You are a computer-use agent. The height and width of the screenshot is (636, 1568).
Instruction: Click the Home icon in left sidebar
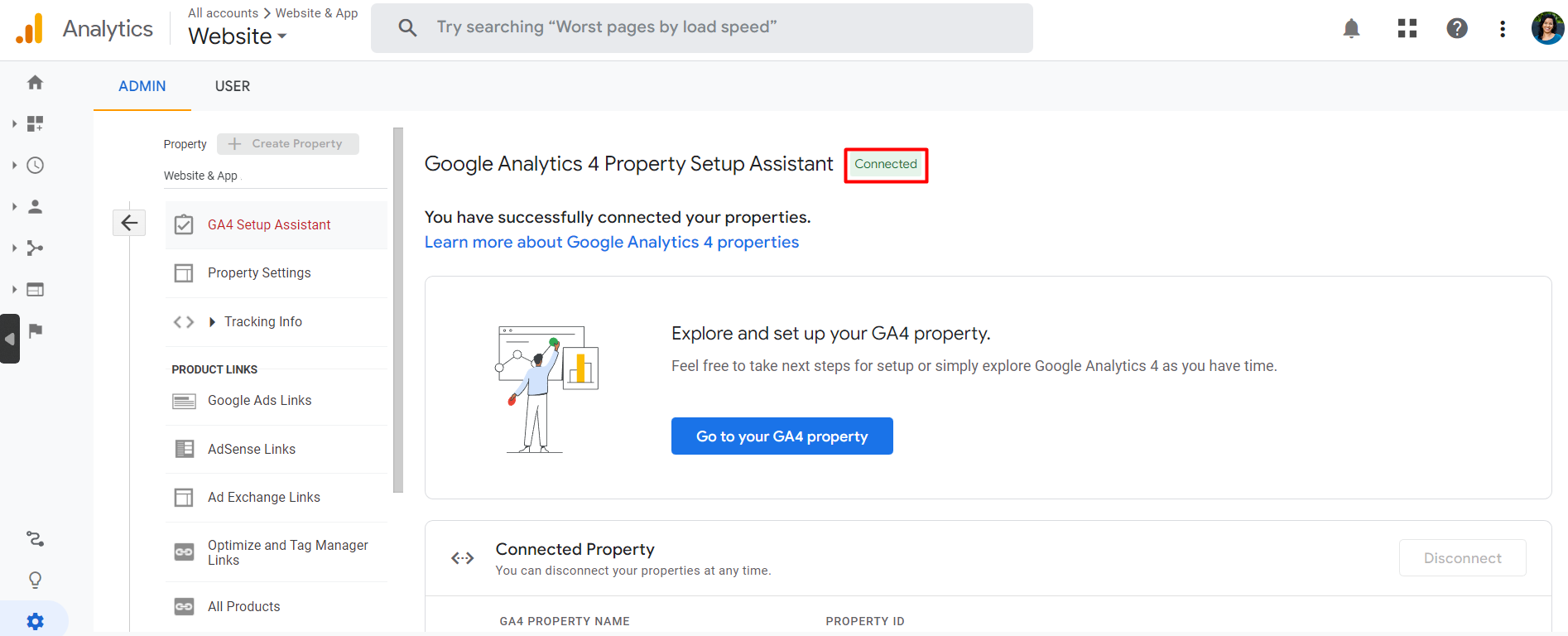(35, 83)
